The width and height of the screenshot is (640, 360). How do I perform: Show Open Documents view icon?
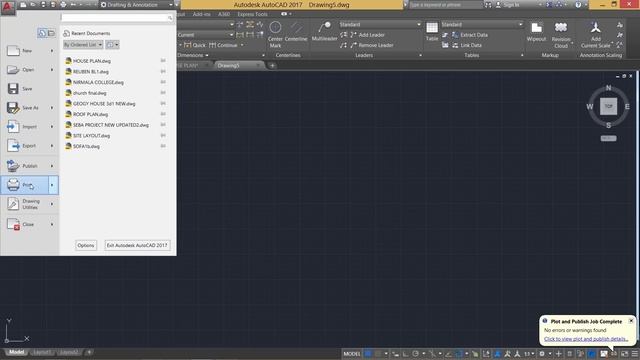pyautogui.click(x=51, y=33)
